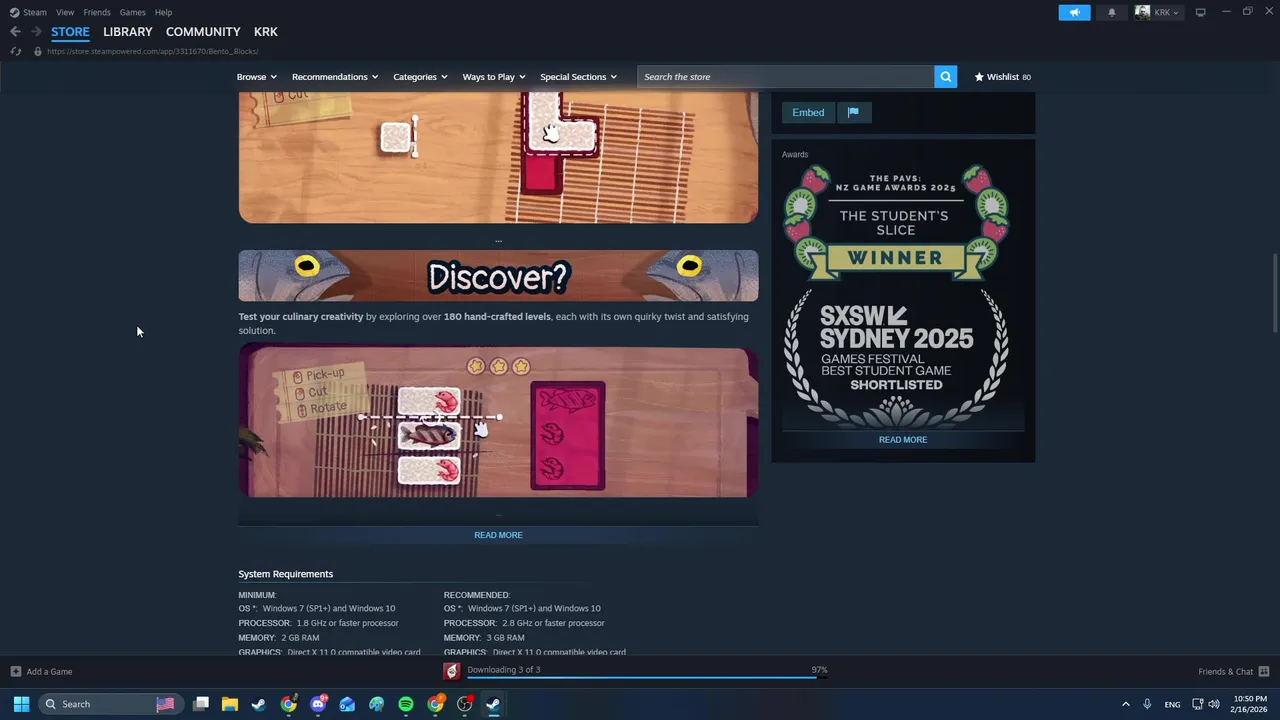Click the Student's Slice Winner award
This screenshot has width=1280, height=720.
click(896, 224)
